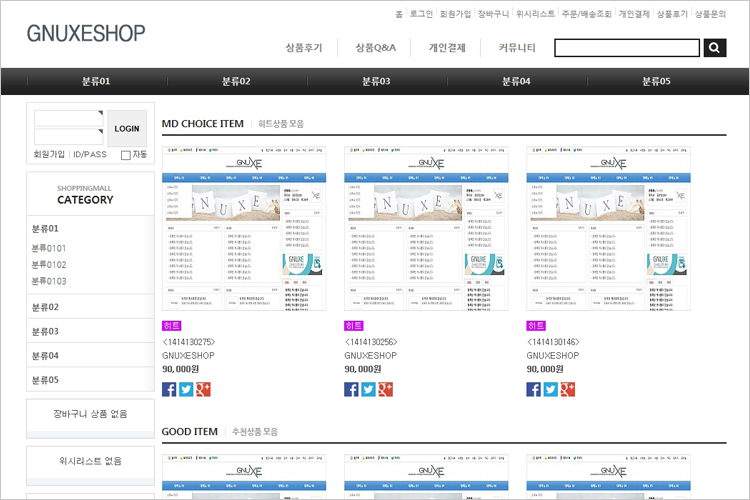
Task: Enable the 자동 auto-login checkbox
Action: [x=126, y=155]
